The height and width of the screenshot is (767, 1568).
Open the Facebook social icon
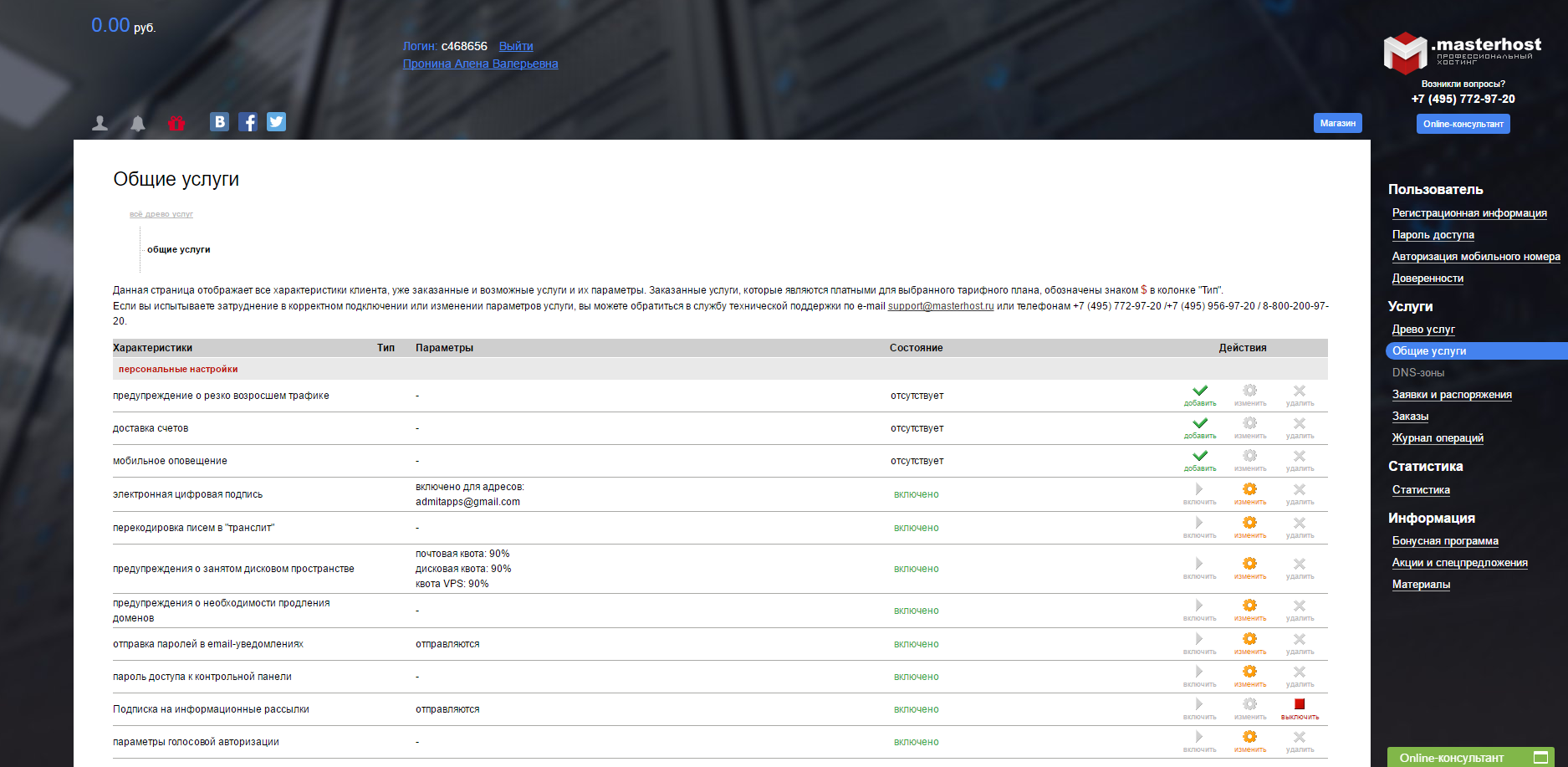(x=248, y=122)
